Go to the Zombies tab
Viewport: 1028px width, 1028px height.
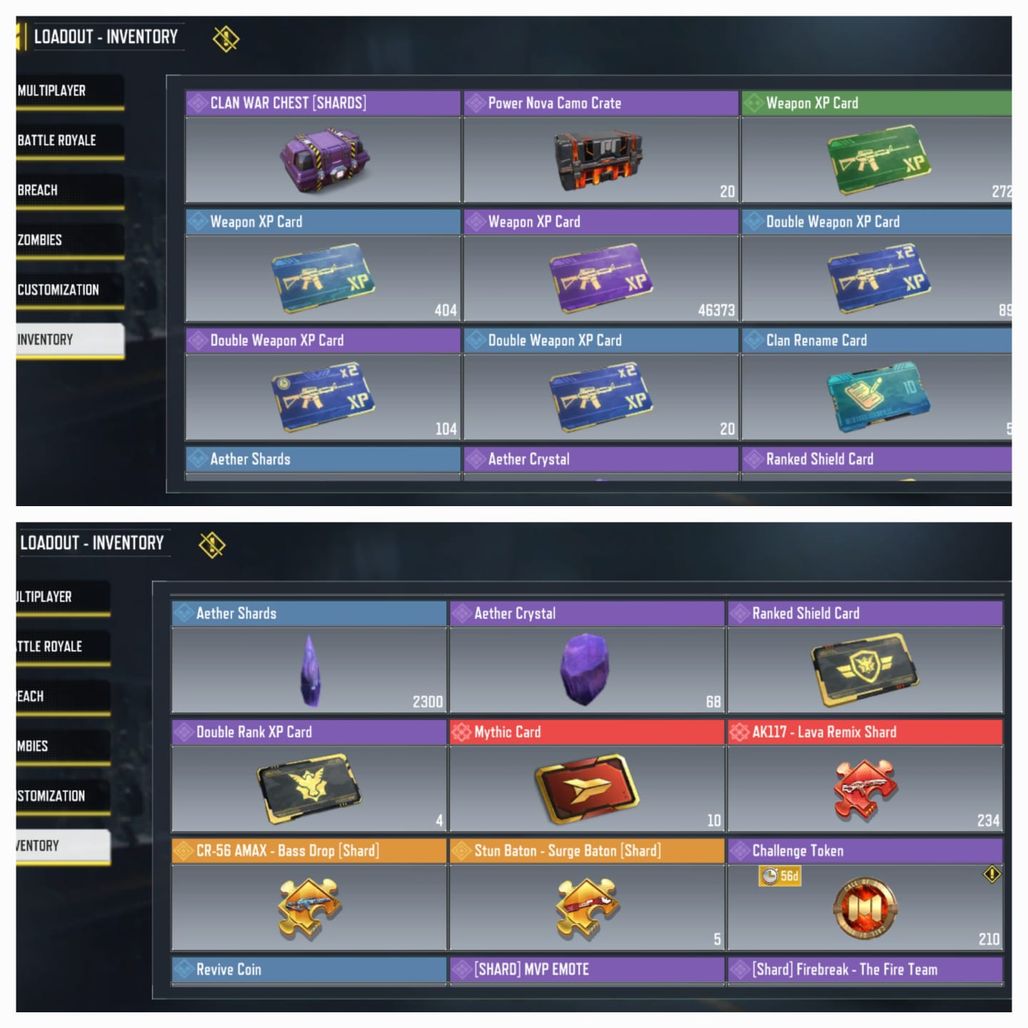point(70,241)
